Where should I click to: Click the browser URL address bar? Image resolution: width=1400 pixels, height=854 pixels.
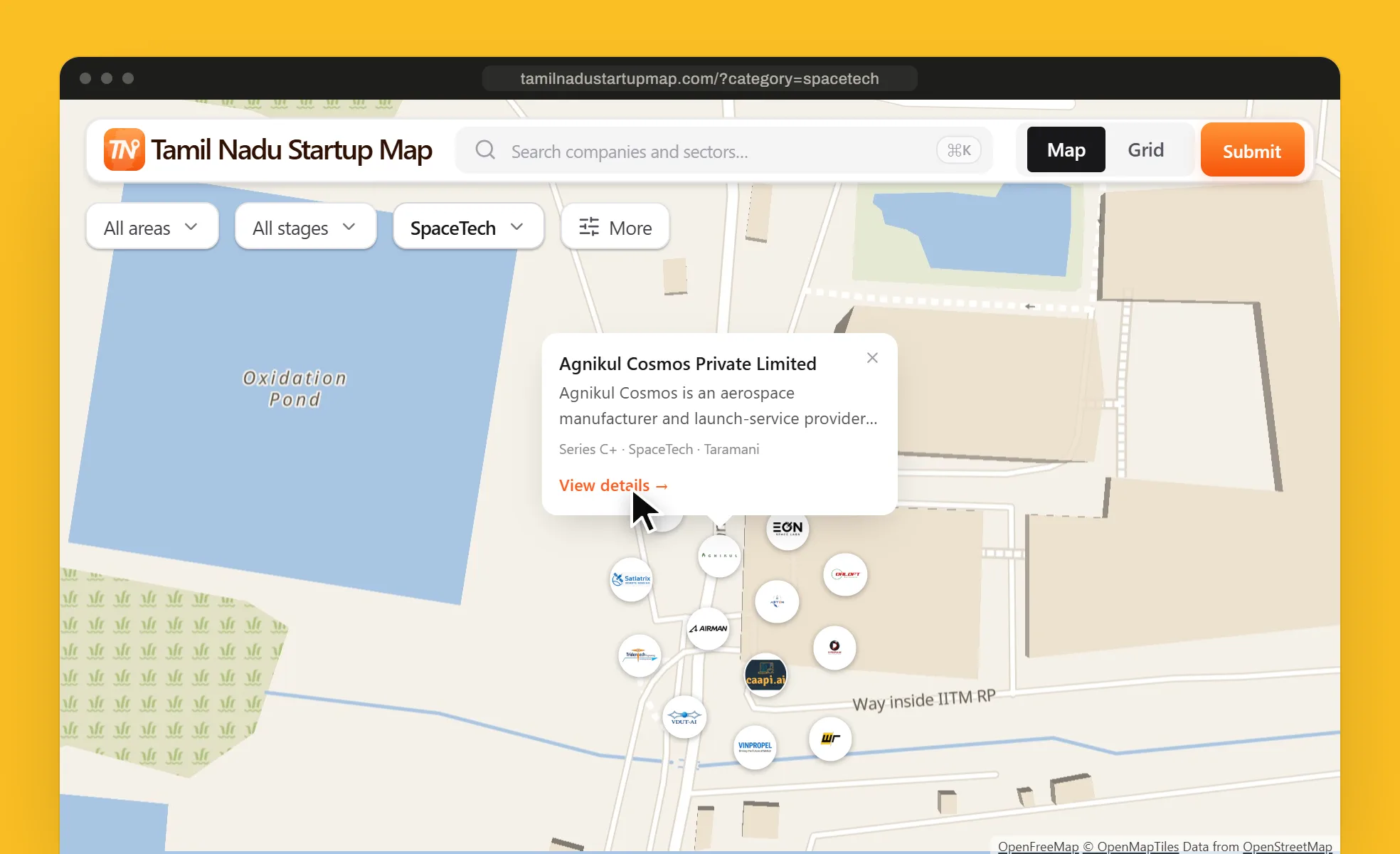[699, 78]
